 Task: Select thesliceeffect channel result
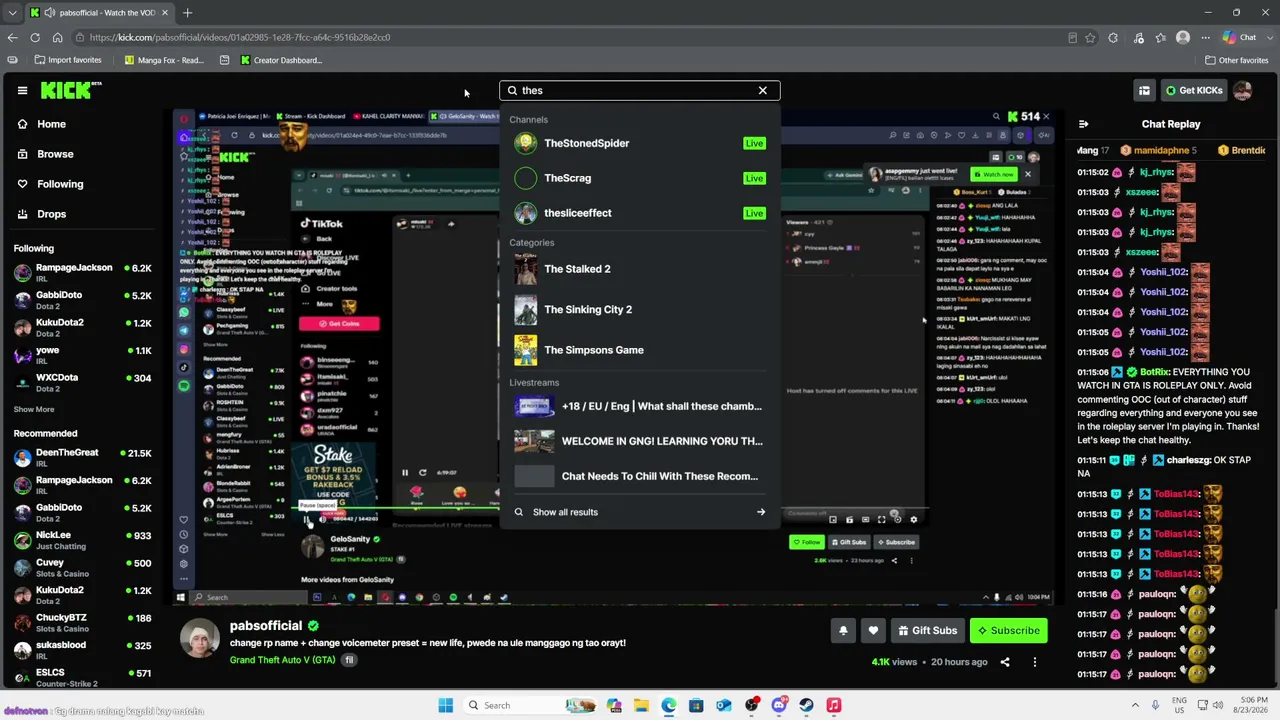[639, 213]
